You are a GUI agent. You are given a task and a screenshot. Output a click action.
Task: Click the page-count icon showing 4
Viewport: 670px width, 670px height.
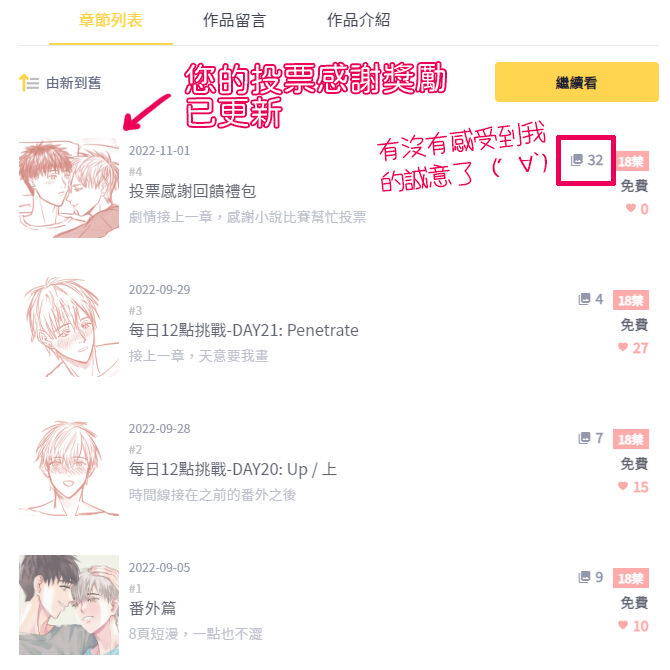pyautogui.click(x=584, y=299)
